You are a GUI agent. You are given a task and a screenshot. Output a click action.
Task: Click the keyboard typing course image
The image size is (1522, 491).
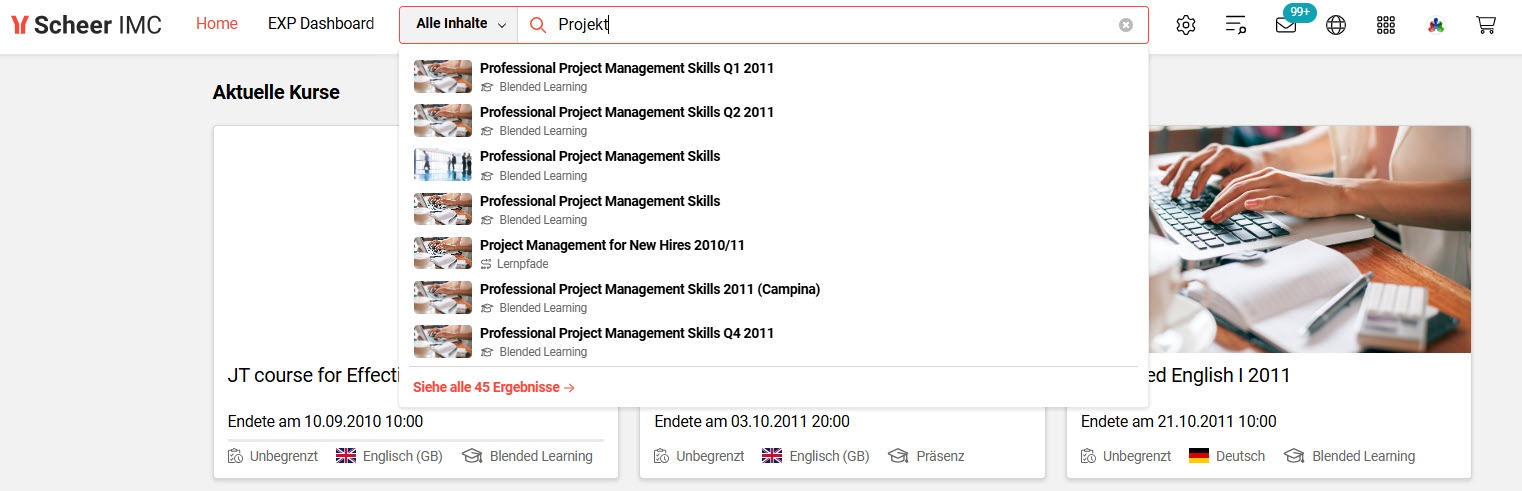(1310, 238)
